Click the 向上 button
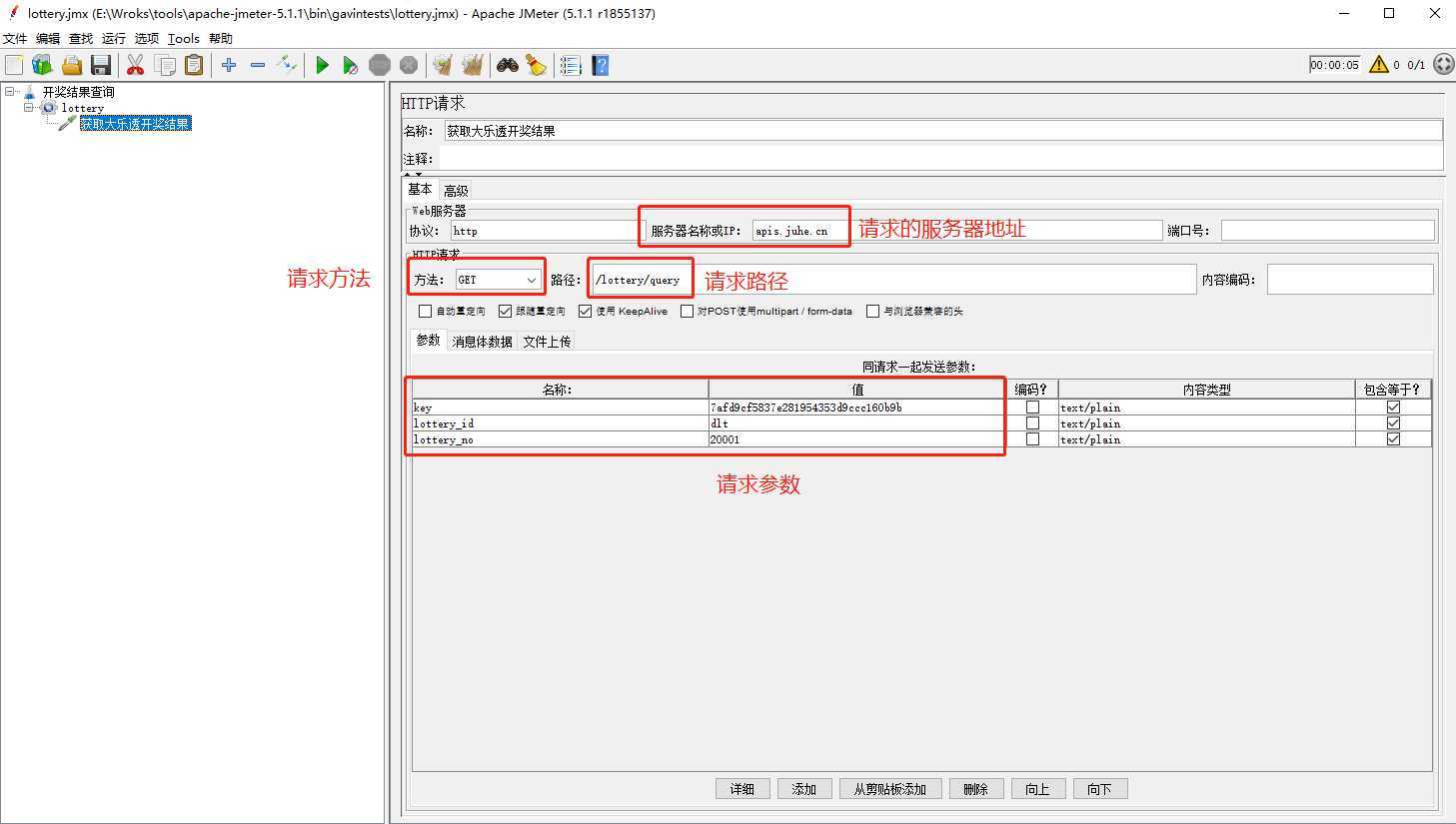This screenshot has height=824, width=1456. point(1038,789)
